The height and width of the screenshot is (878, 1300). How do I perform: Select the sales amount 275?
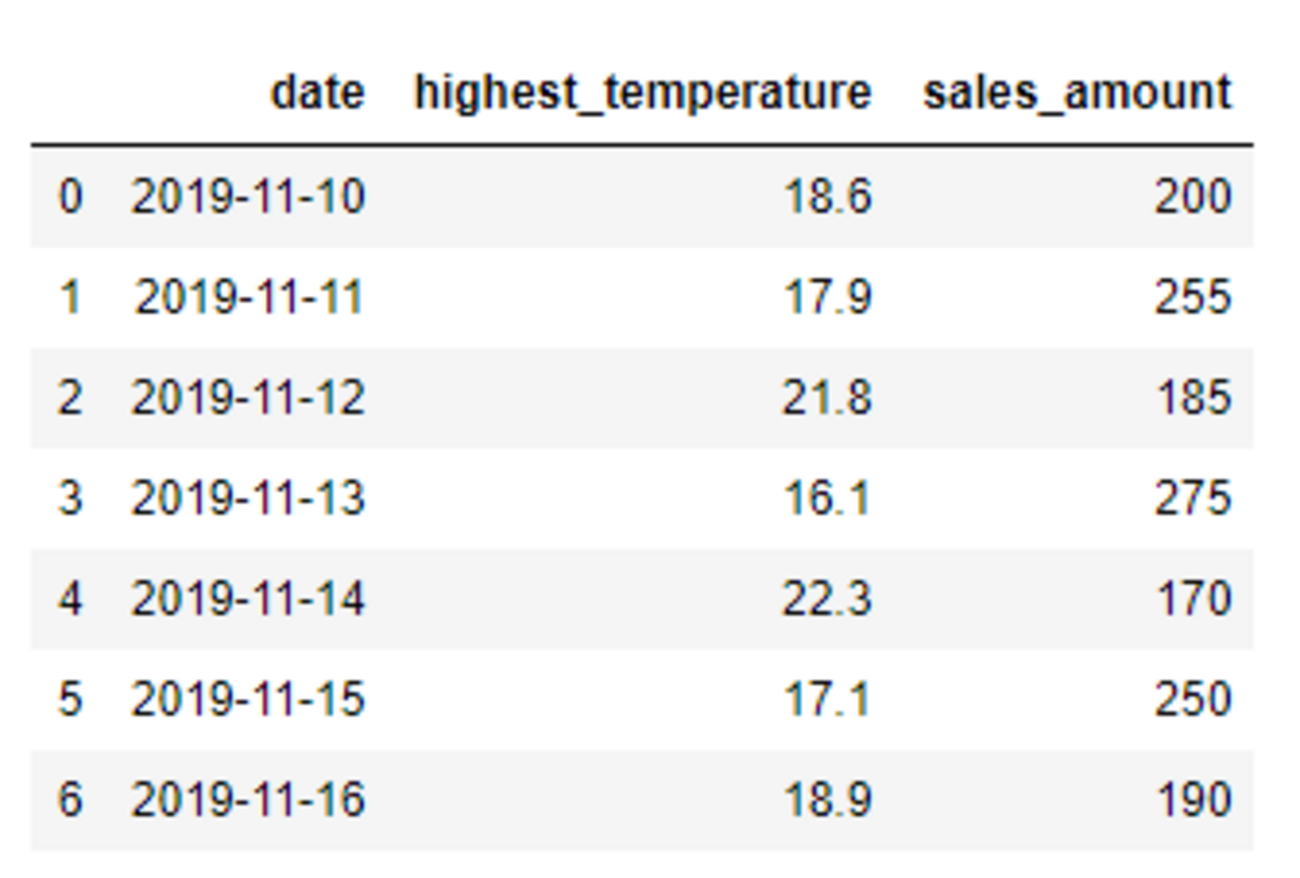click(1192, 498)
